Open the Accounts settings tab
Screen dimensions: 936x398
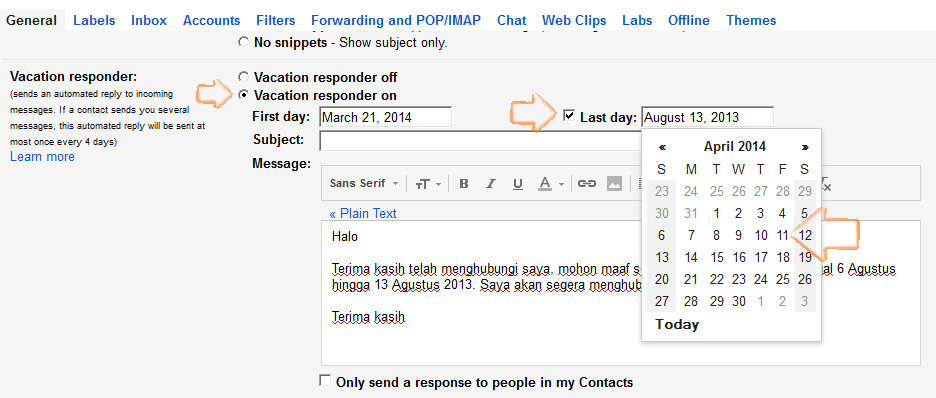pyautogui.click(x=211, y=20)
